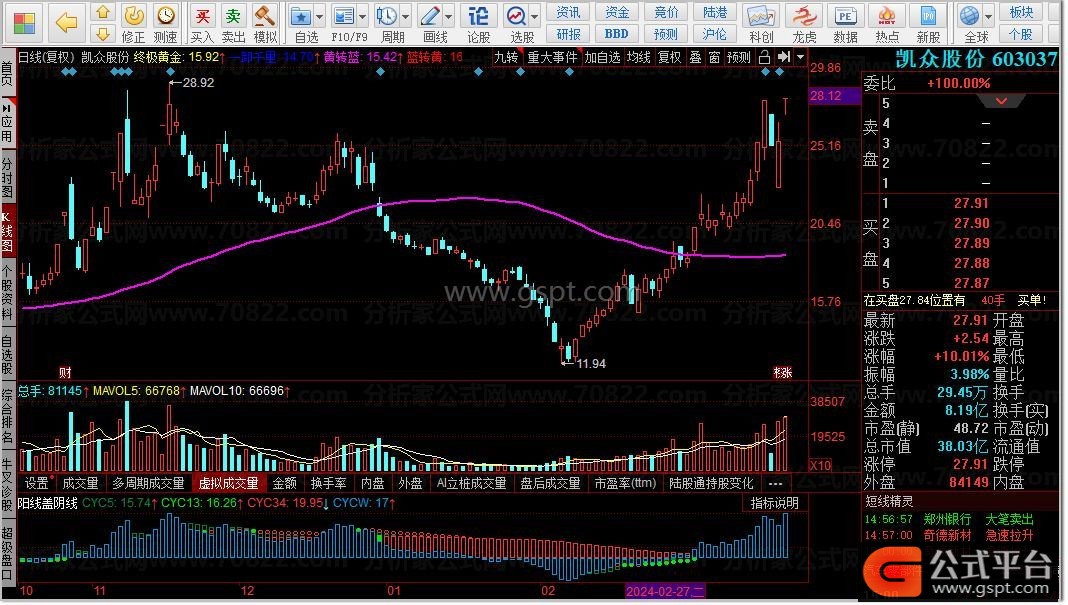
Task: Expand the sell order red chevron
Action: pyautogui.click(x=1001, y=101)
